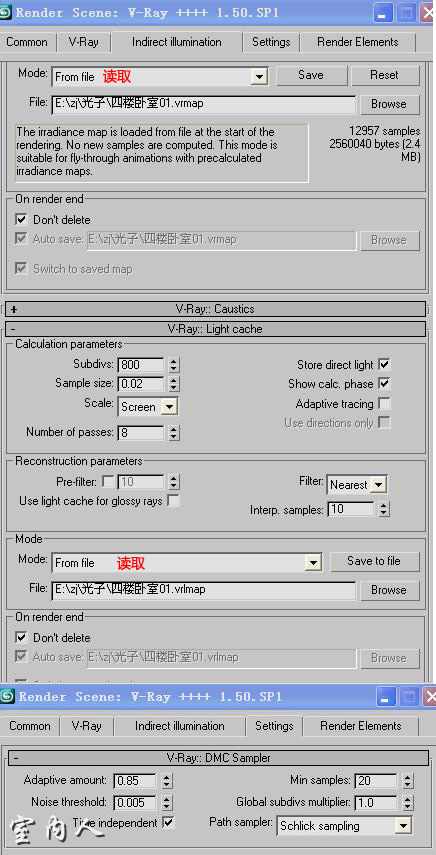Disable Store direct light checkbox
Screen dimensions: 436x855
[384, 364]
